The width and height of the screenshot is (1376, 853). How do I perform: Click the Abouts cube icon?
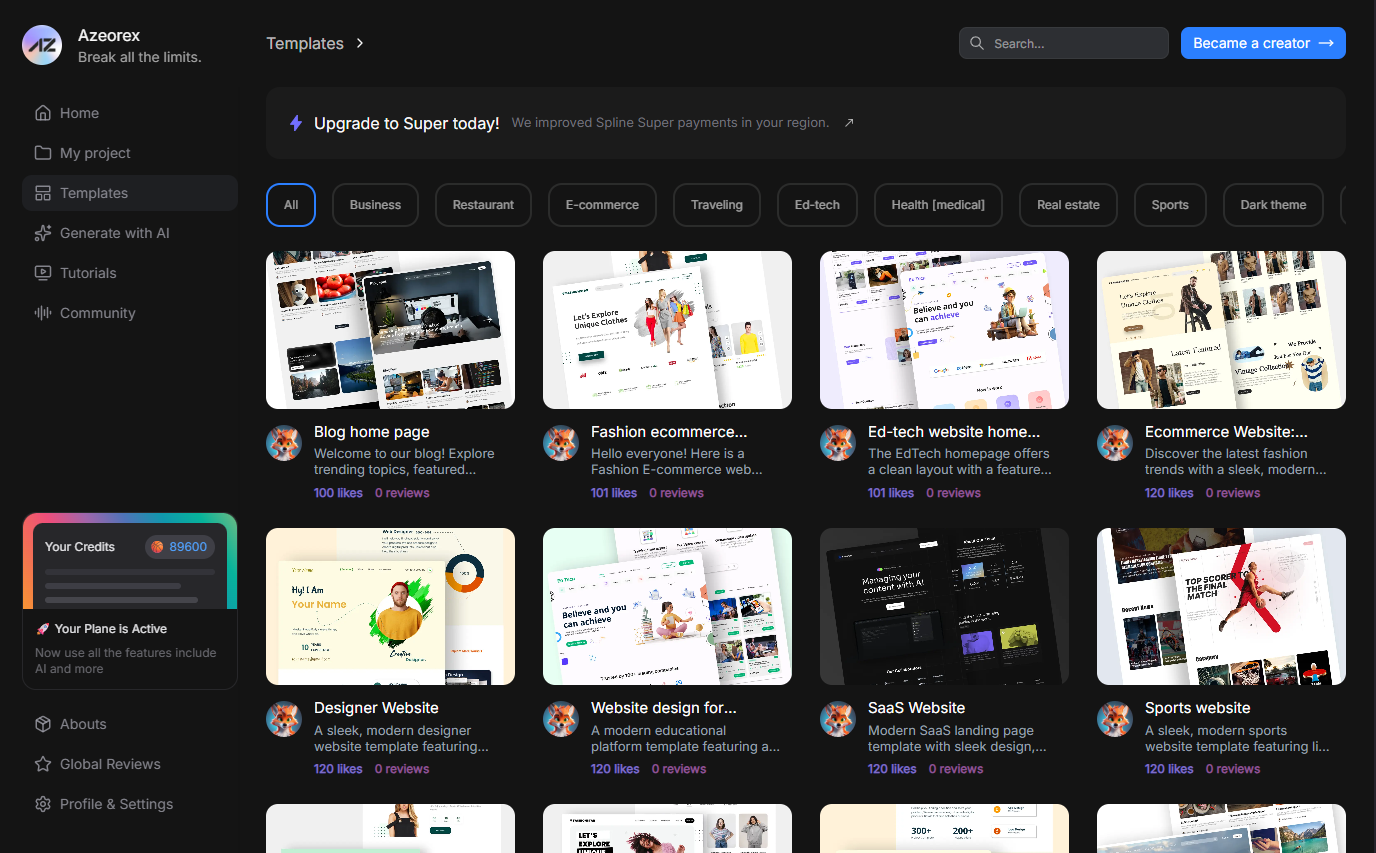tap(43, 724)
